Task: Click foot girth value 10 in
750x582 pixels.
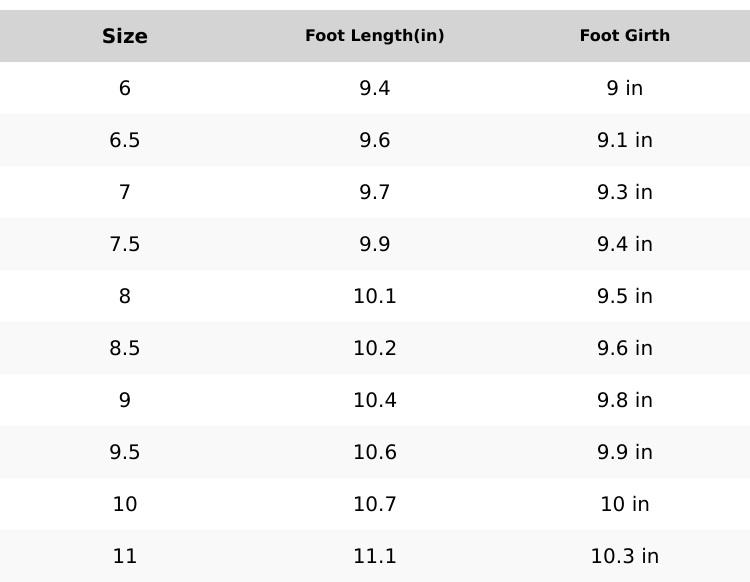Action: pyautogui.click(x=625, y=504)
